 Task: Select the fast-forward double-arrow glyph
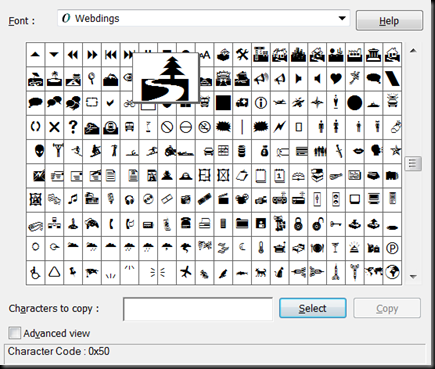tap(92, 55)
